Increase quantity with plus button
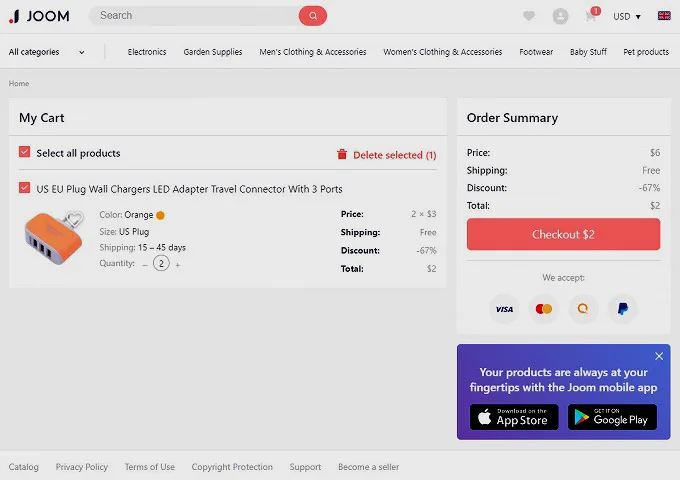Screen dimensions: 680x480 (178, 264)
